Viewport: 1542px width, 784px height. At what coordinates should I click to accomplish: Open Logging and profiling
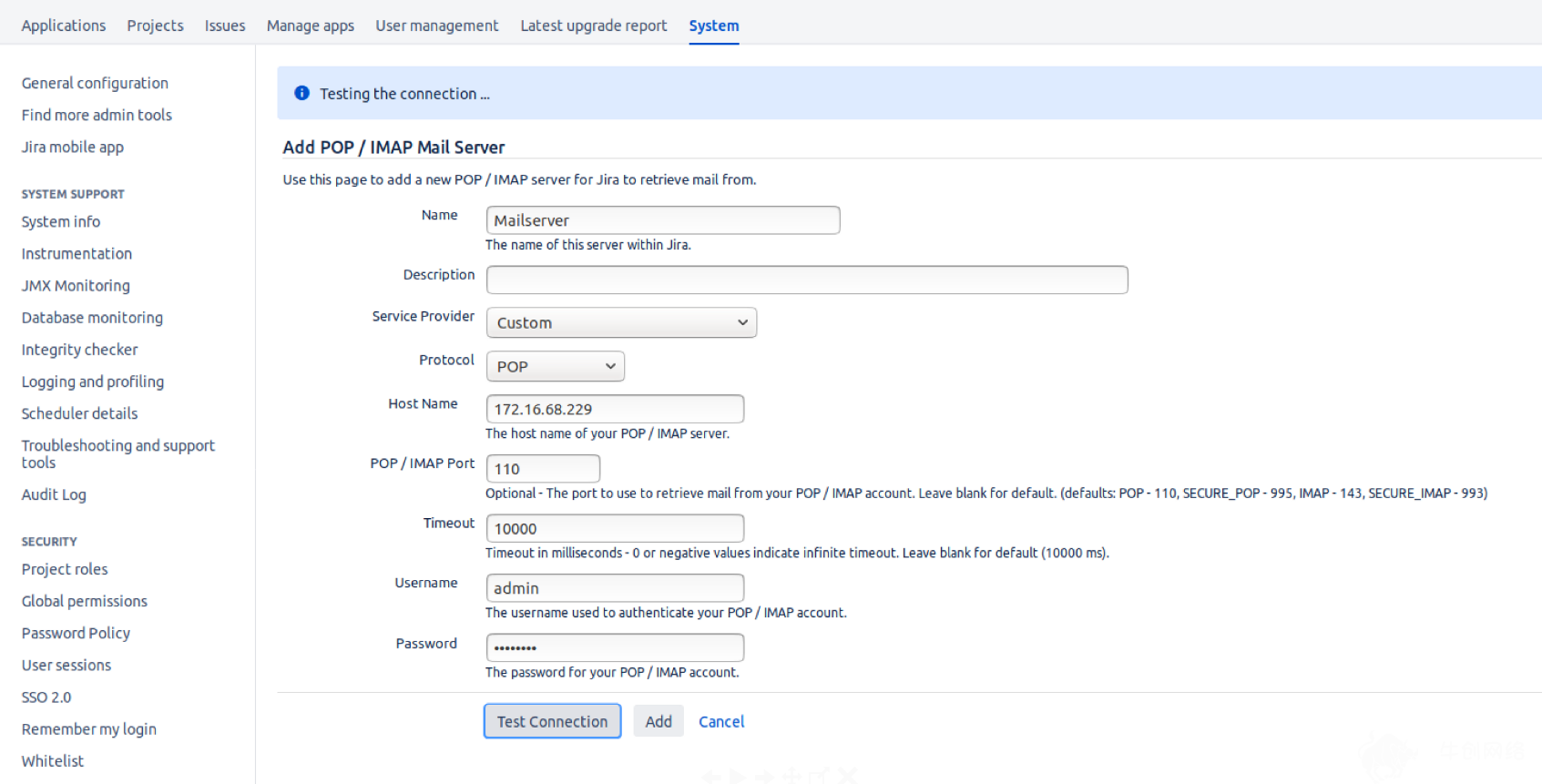93,382
